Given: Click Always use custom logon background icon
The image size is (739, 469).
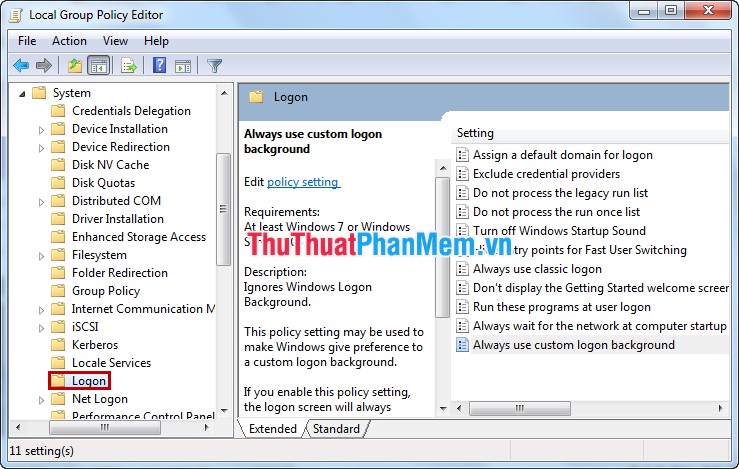Looking at the screenshot, I should point(462,345).
